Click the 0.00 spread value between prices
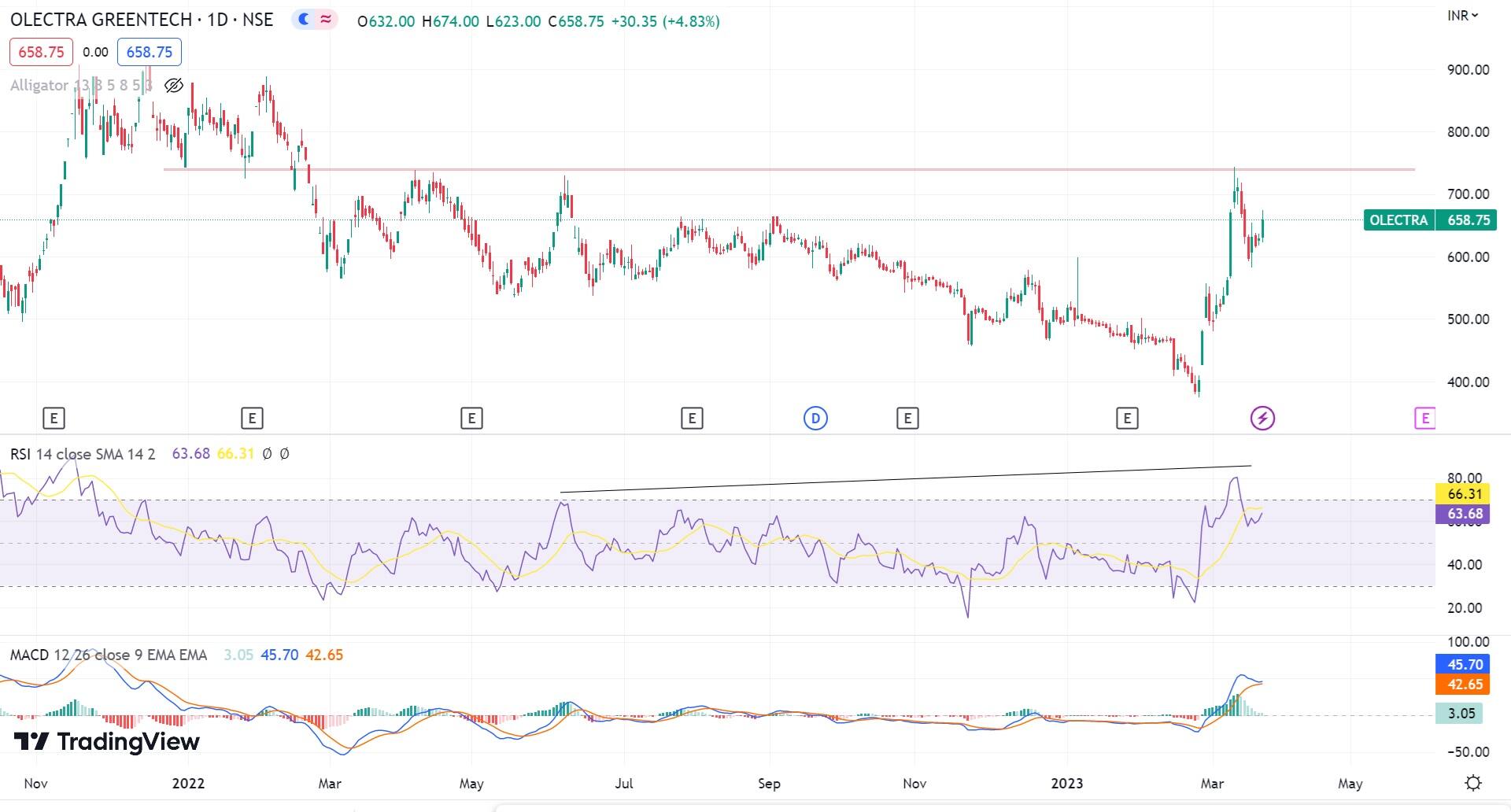This screenshot has width=1511, height=812. point(95,52)
